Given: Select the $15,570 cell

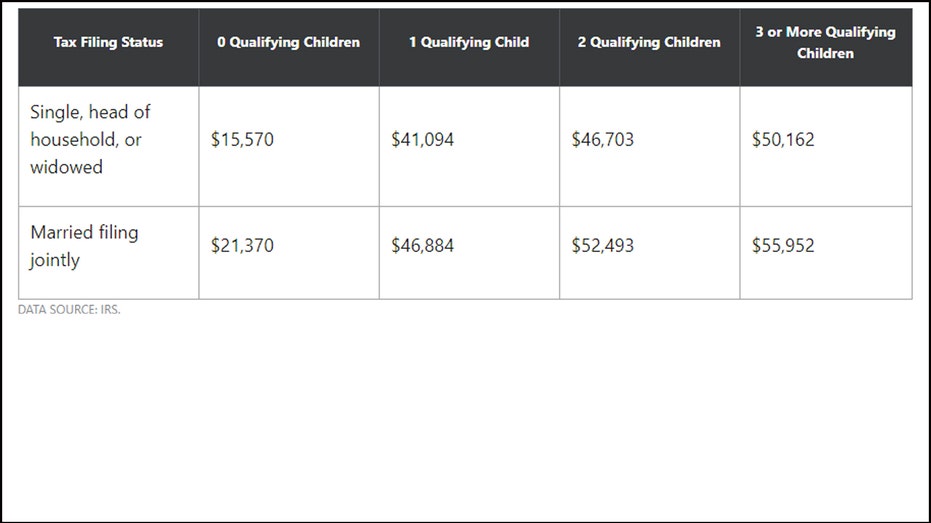Looking at the screenshot, I should pyautogui.click(x=242, y=140).
